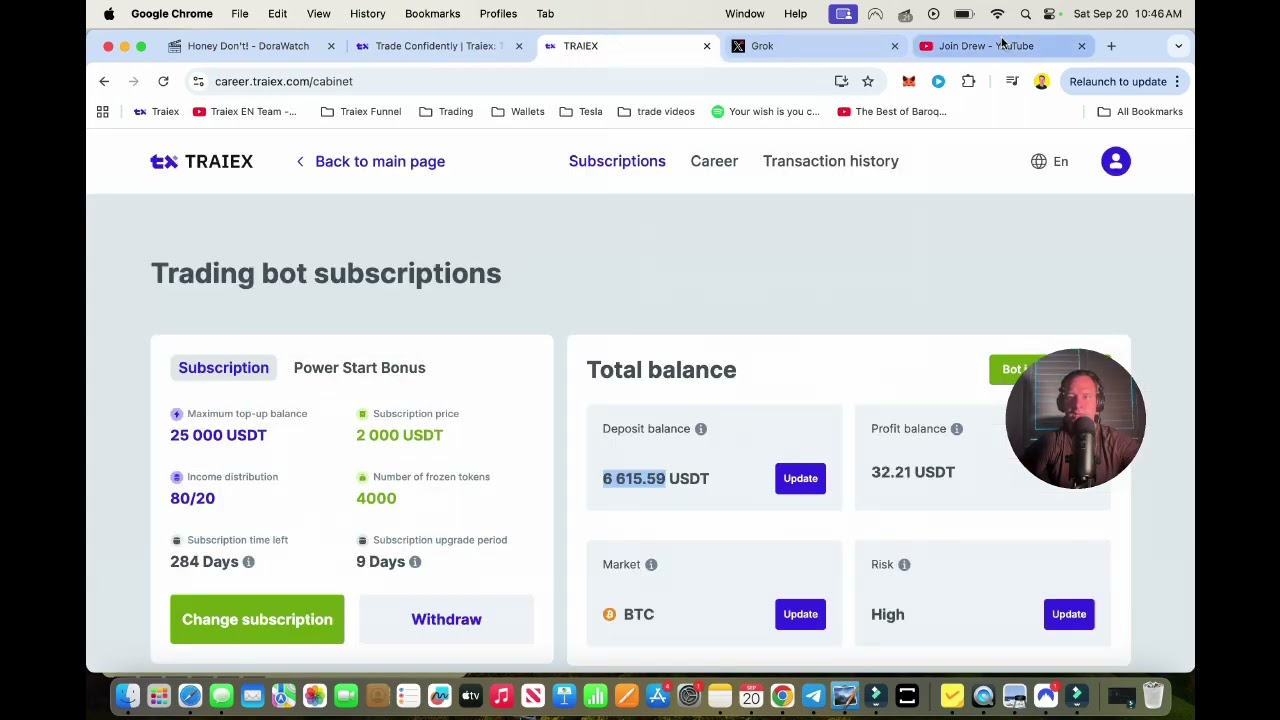Open the Chrome three-dot menu
The image size is (1280, 720).
coord(1177,81)
